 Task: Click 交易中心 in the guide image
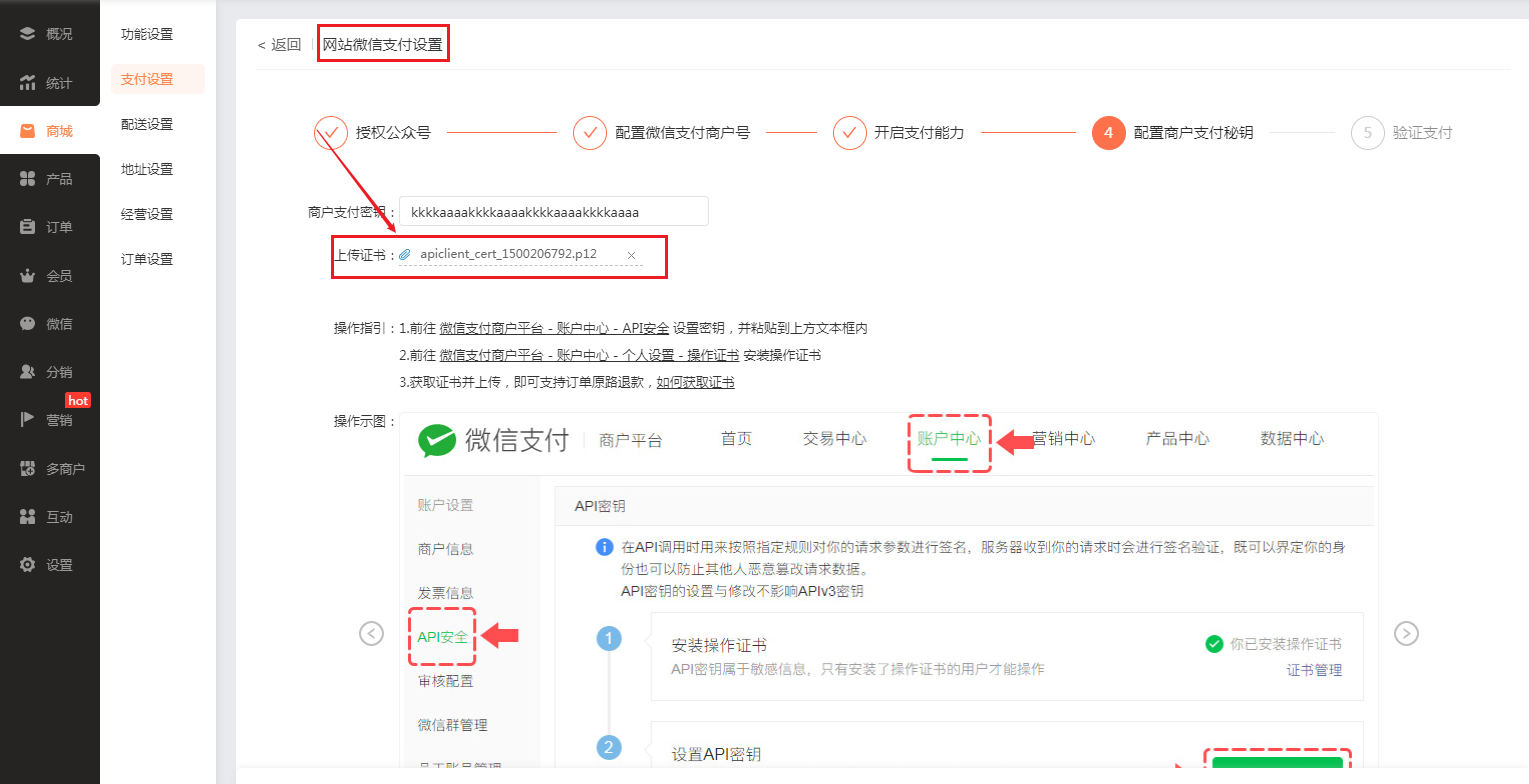pyautogui.click(x=834, y=439)
